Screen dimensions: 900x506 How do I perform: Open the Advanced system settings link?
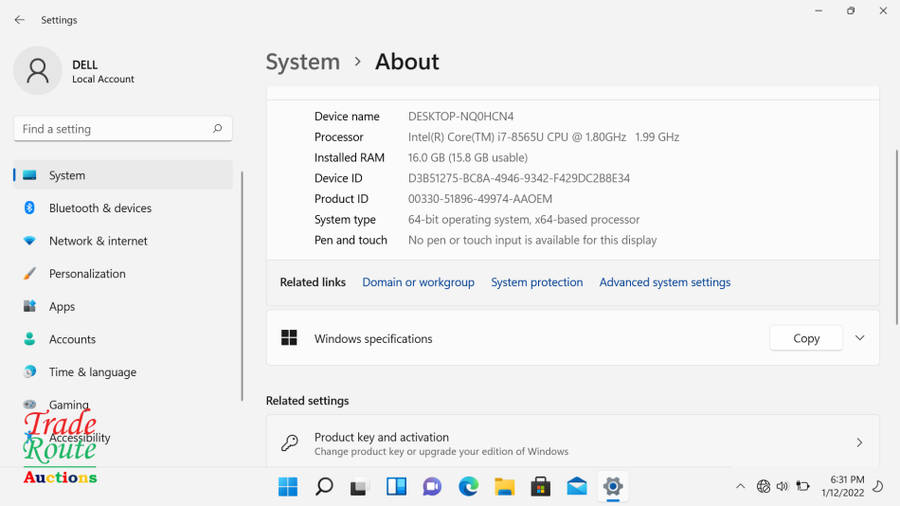[x=664, y=283]
